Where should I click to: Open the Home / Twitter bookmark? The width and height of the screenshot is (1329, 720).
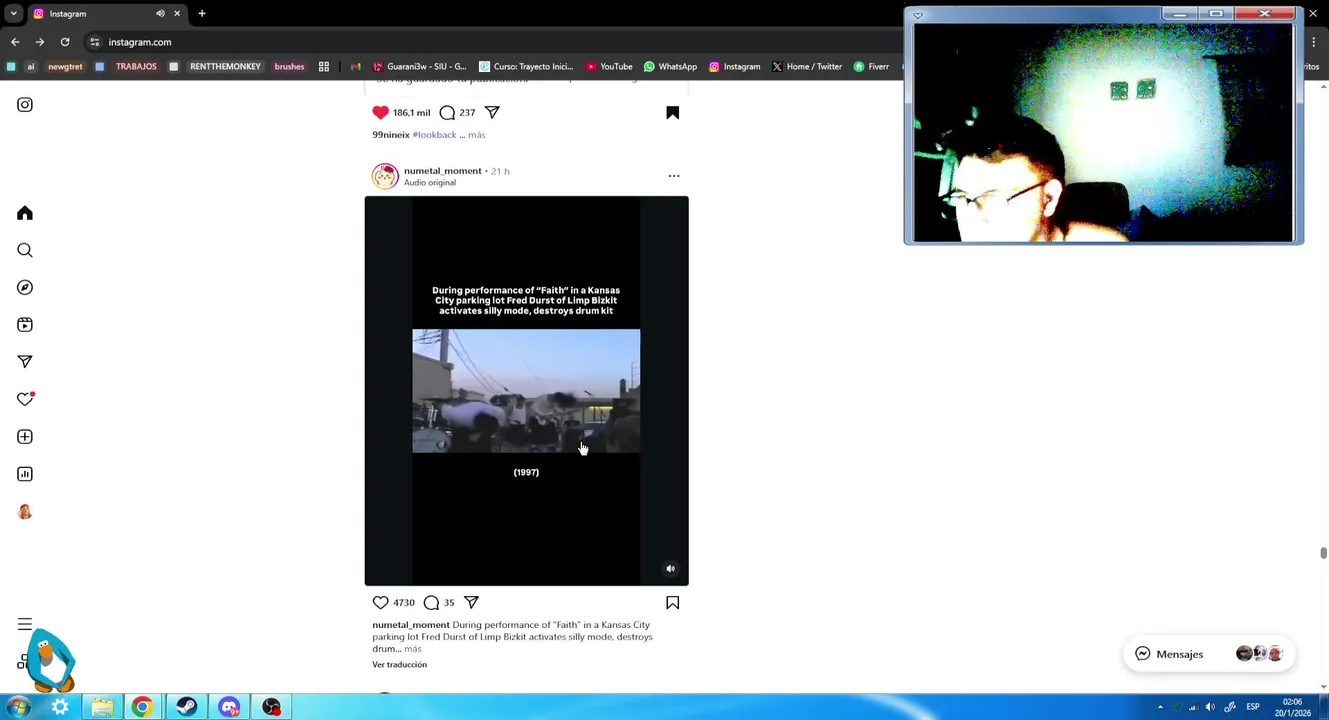pos(807,67)
